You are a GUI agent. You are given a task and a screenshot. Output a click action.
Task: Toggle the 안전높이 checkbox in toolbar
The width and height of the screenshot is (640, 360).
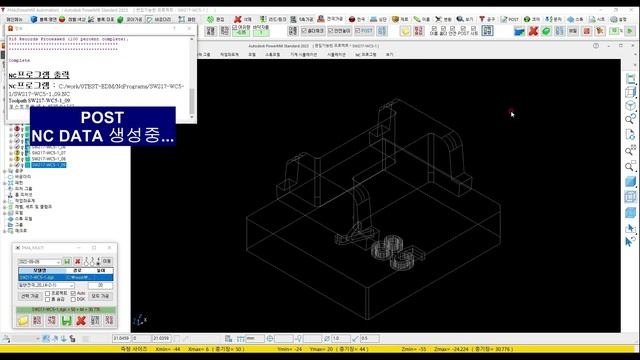[x=331, y=31]
